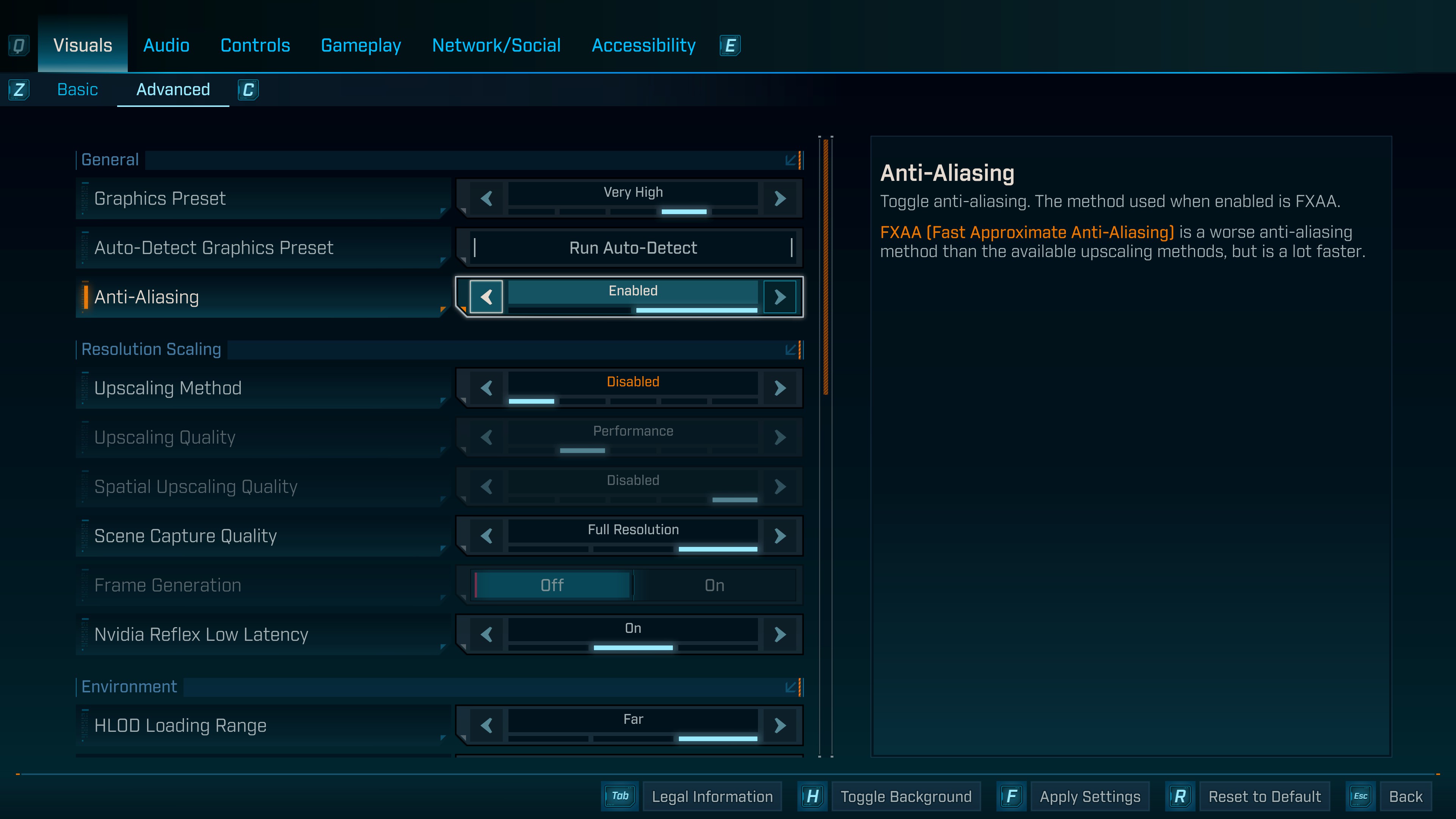1456x819 pixels.
Task: Click the Run Auto-Detect button
Action: (633, 248)
